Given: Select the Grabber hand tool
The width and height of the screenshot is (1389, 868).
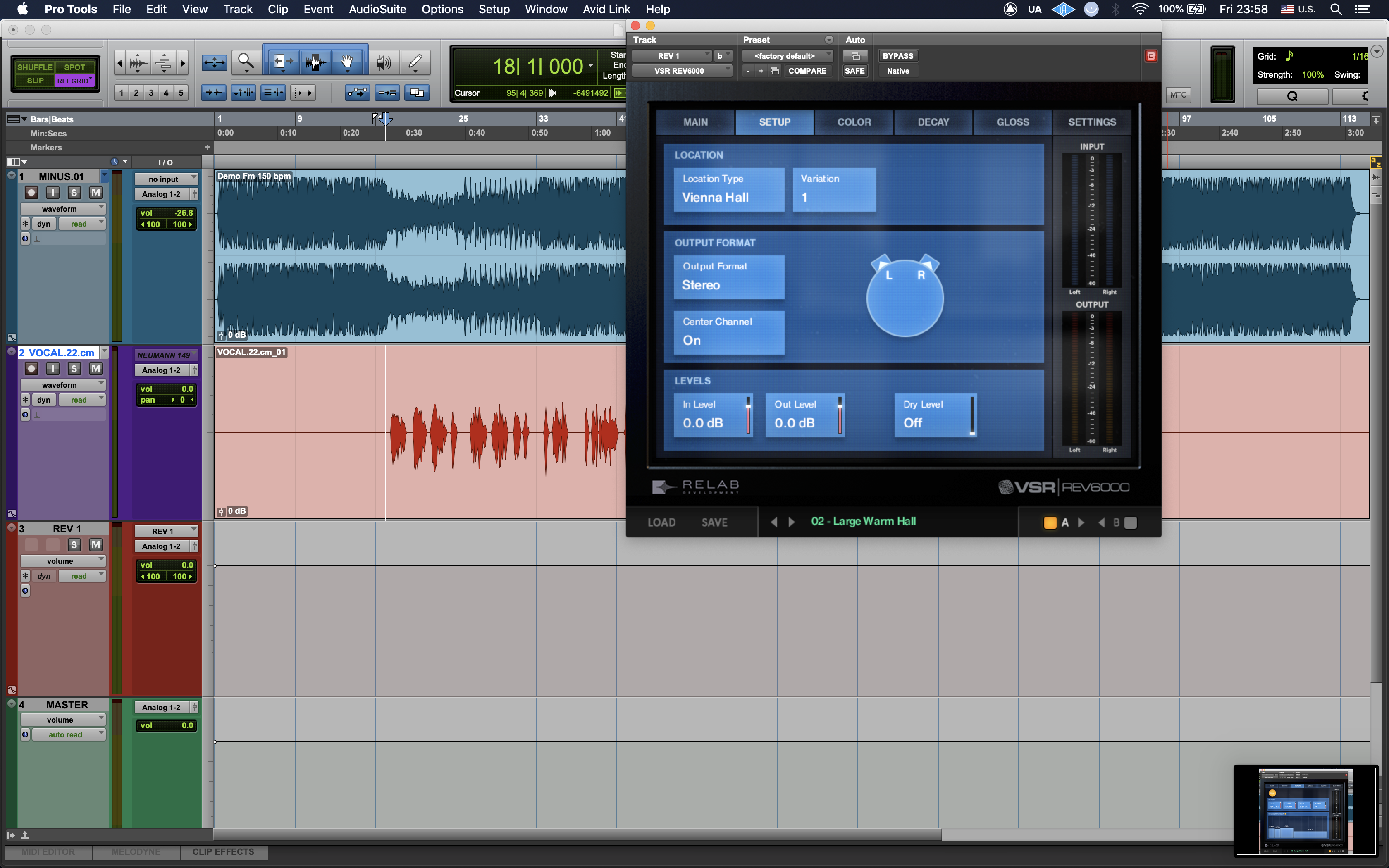Looking at the screenshot, I should point(347,62).
